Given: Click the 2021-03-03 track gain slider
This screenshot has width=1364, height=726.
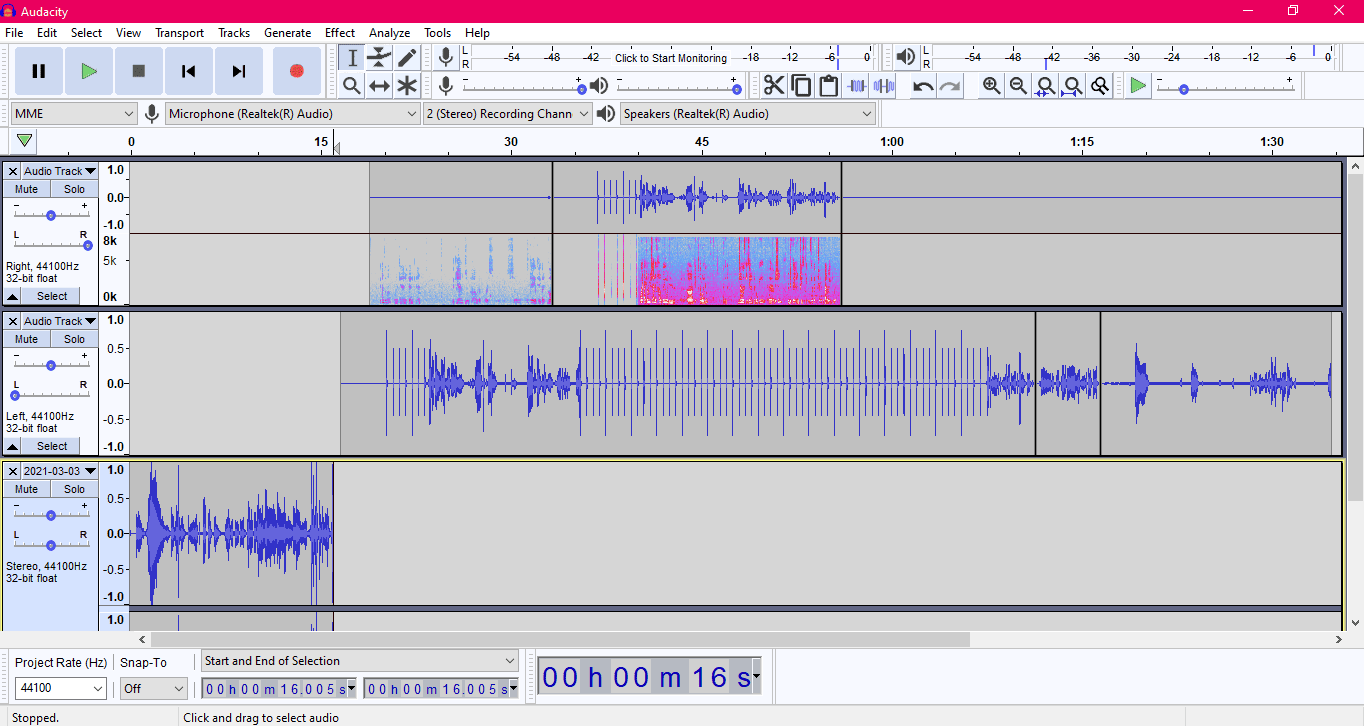Looking at the screenshot, I should [51, 515].
